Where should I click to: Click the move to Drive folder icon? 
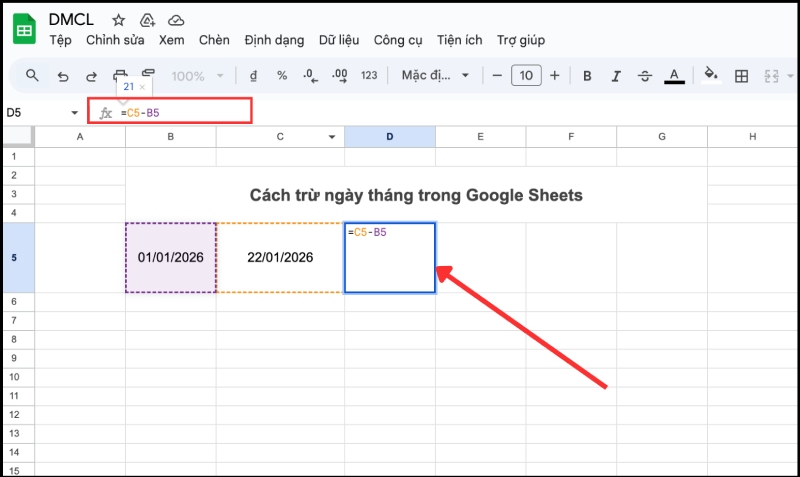(147, 20)
